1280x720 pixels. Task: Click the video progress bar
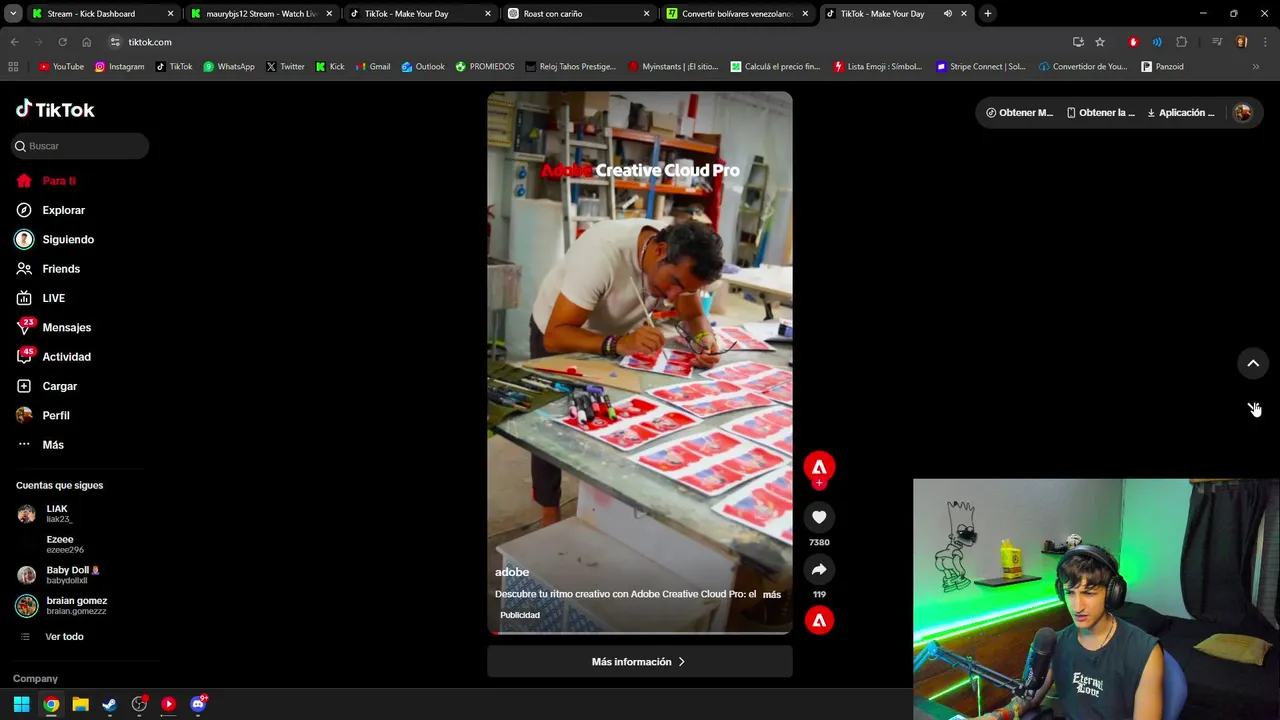(640, 633)
